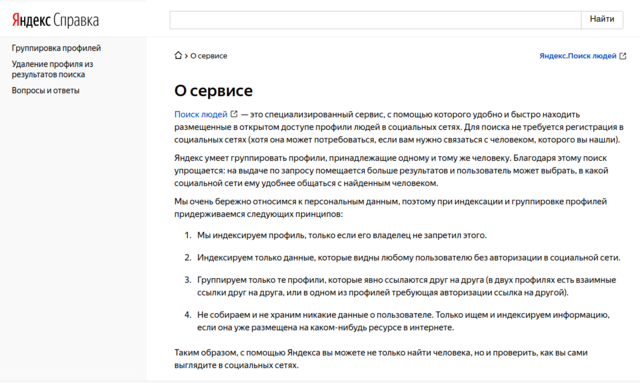Click the О сервисе page heading
This screenshot has height=383, width=640.
coord(213,91)
